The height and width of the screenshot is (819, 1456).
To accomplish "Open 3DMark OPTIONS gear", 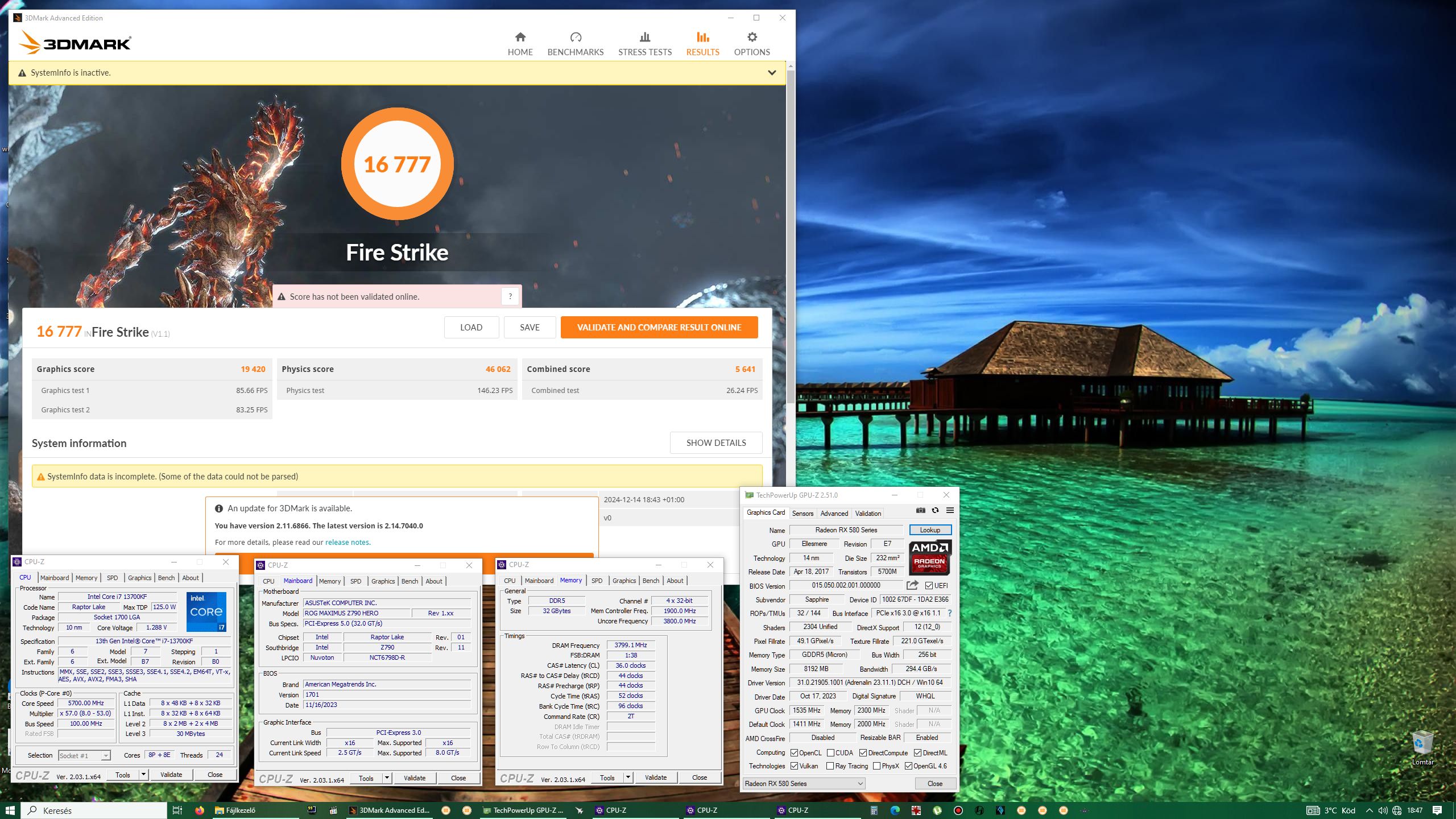I will coord(751,44).
